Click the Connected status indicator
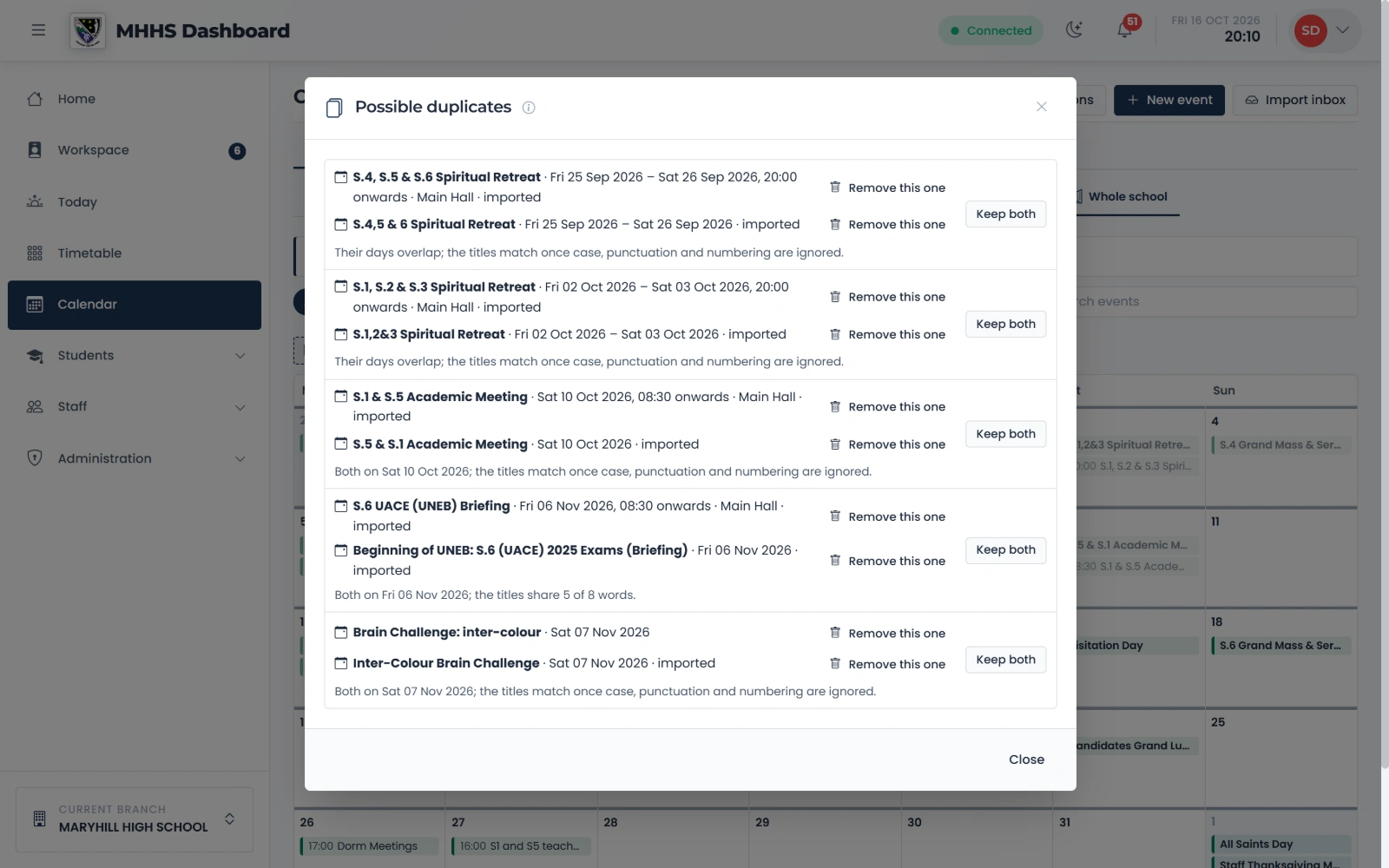Screen dimensions: 1389x868 coord(991,30)
